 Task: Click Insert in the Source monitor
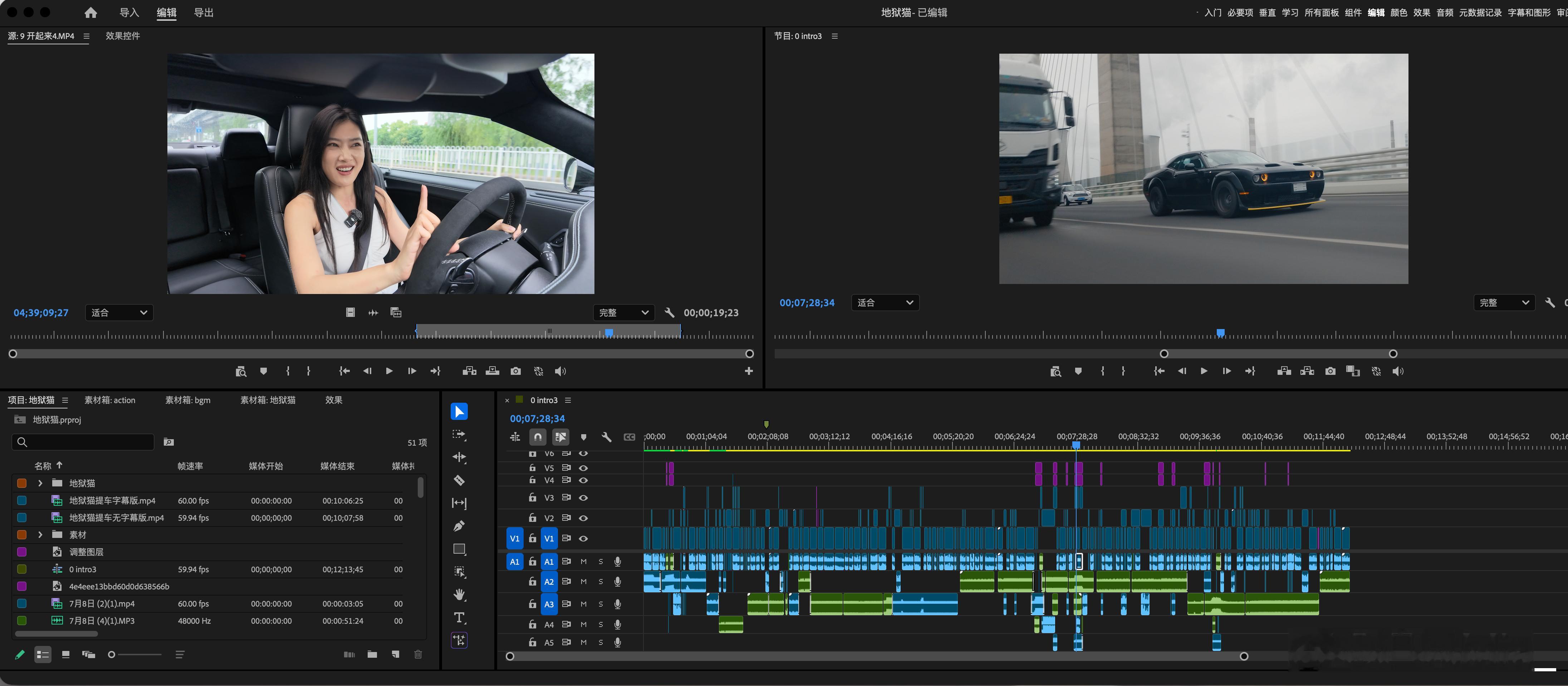pos(469,371)
